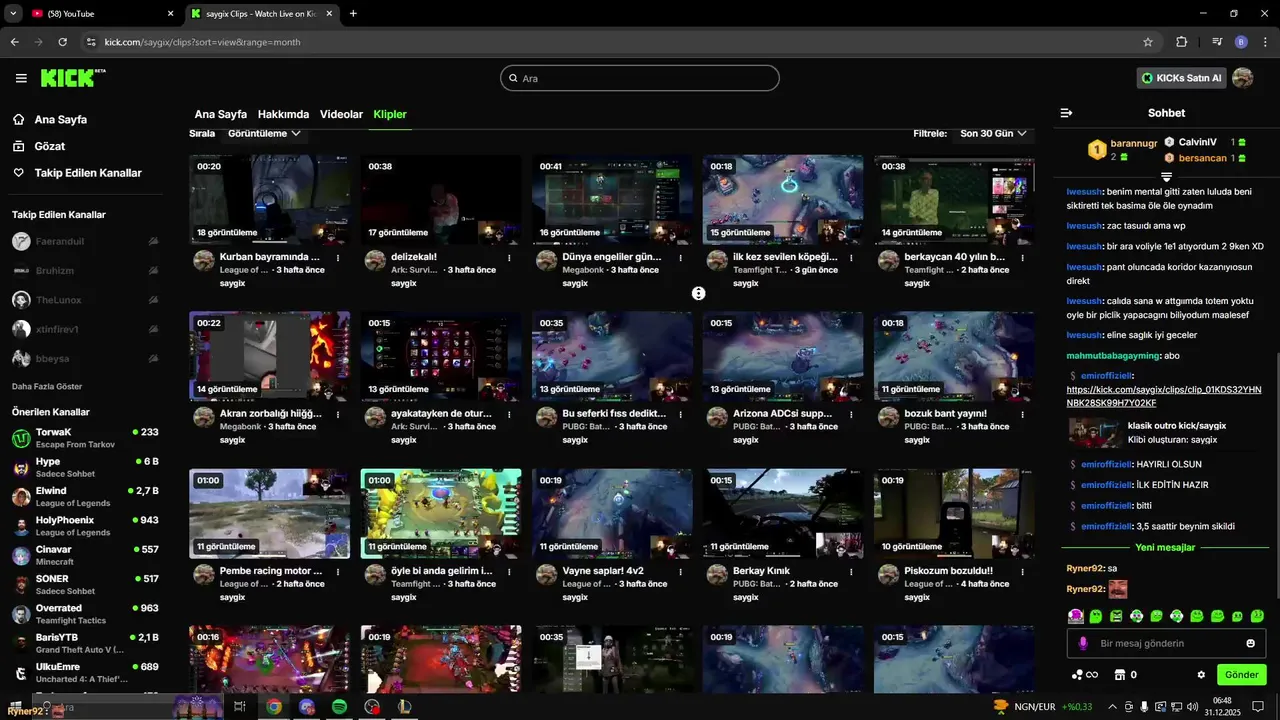
Task: Show hidden system tray icons
Action: click(x=1112, y=706)
